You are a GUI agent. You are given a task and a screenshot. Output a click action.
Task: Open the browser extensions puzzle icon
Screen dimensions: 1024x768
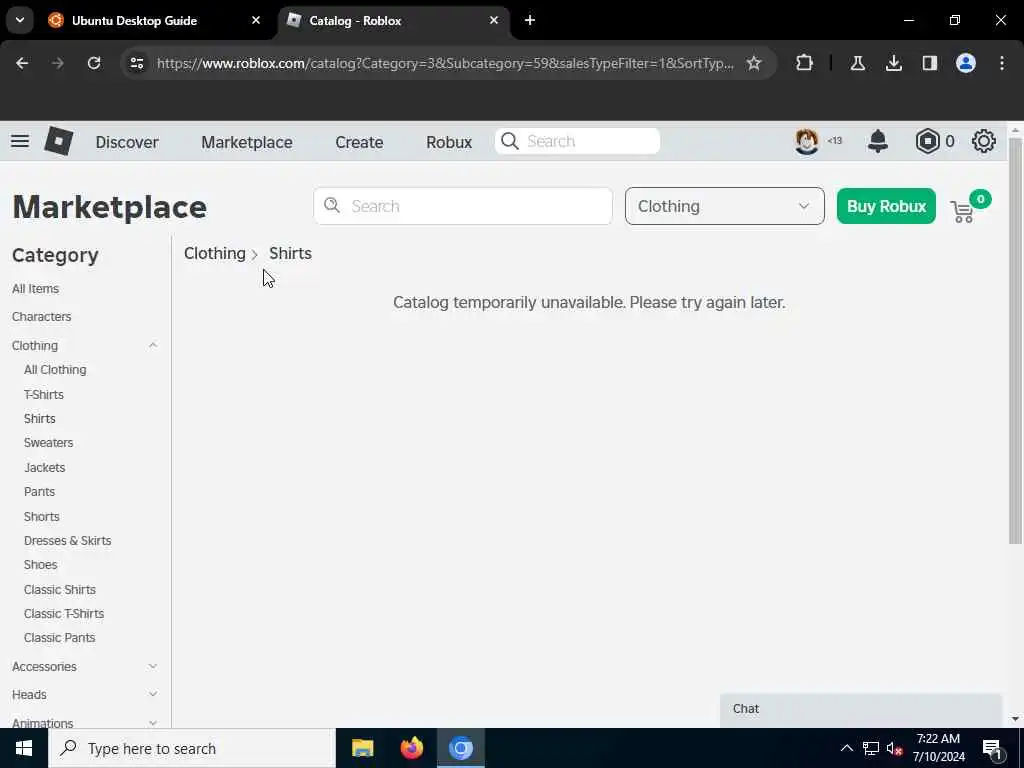[x=805, y=63]
